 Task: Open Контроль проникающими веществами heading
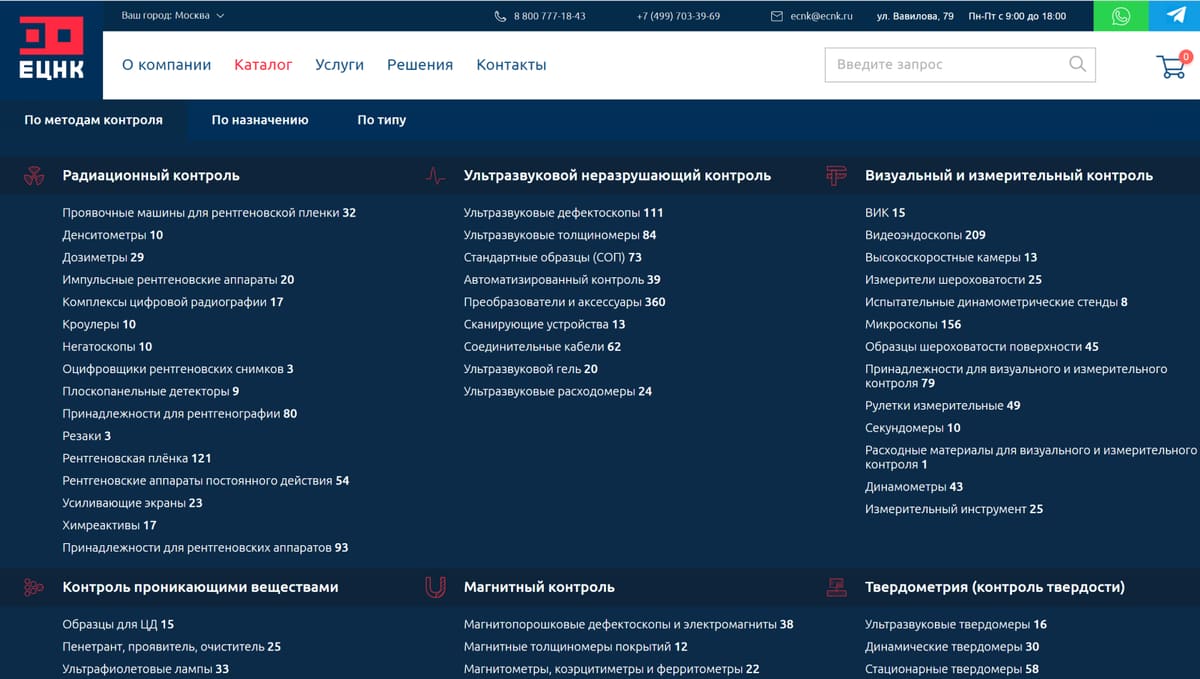pos(200,588)
